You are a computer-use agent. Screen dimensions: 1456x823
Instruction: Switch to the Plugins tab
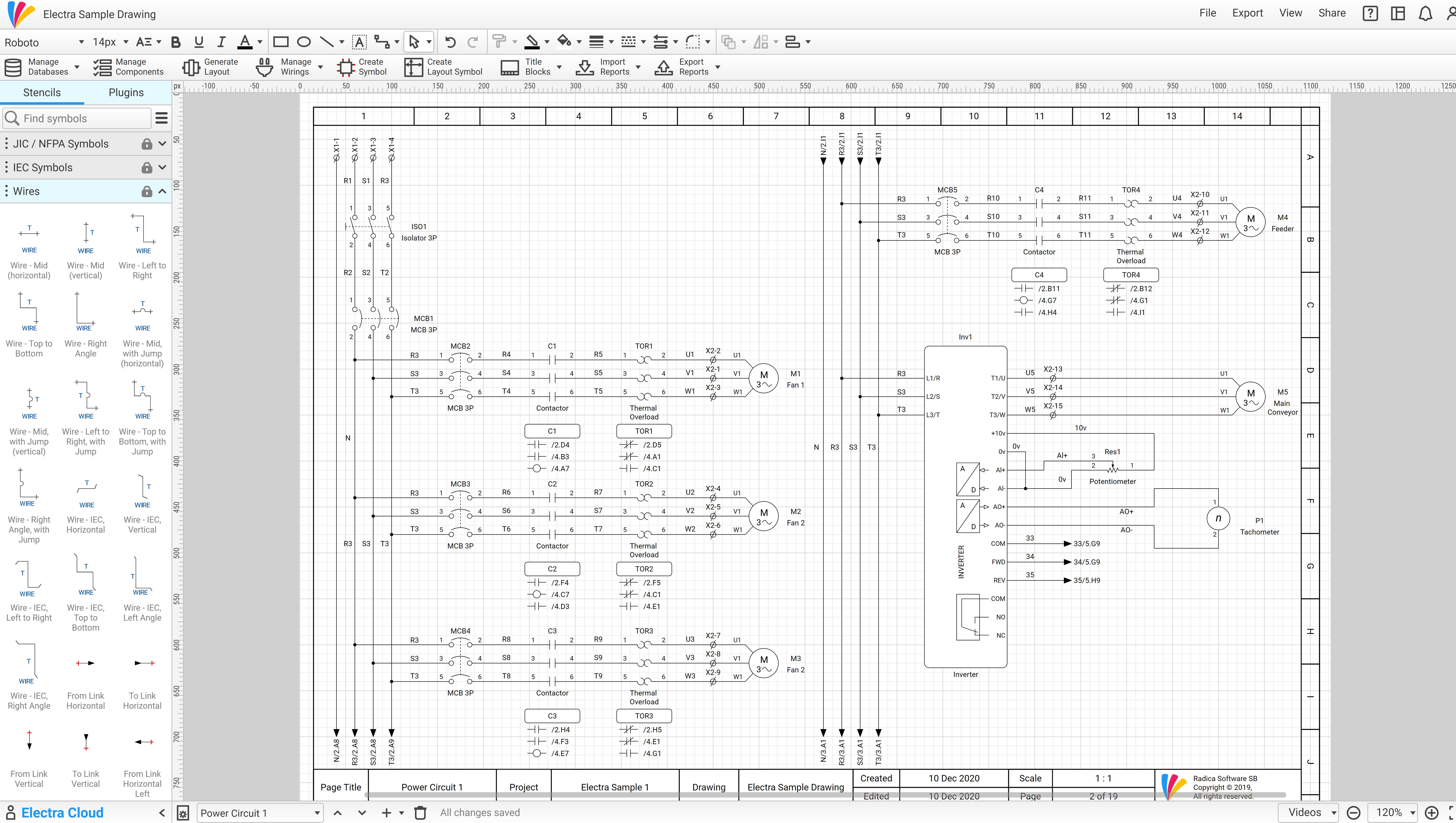(x=126, y=93)
